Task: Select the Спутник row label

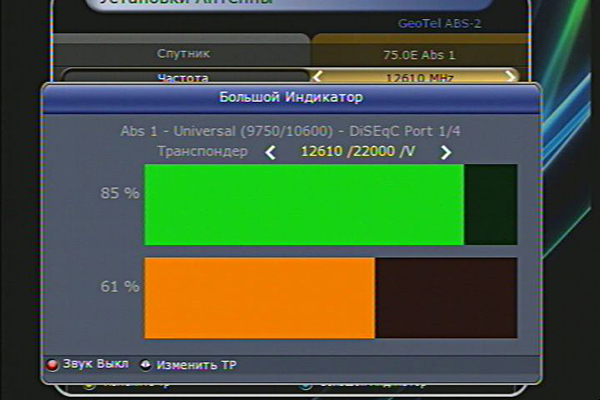Action: [183, 52]
